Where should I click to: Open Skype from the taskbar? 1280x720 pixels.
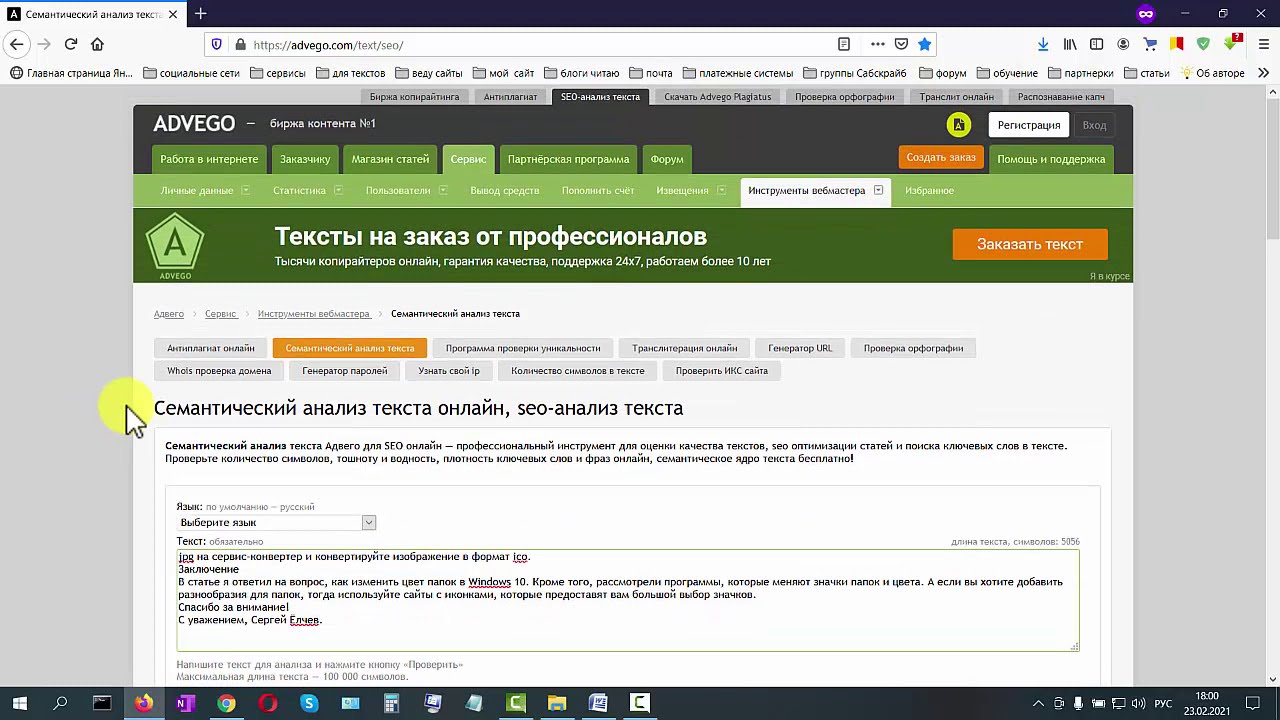[x=308, y=703]
